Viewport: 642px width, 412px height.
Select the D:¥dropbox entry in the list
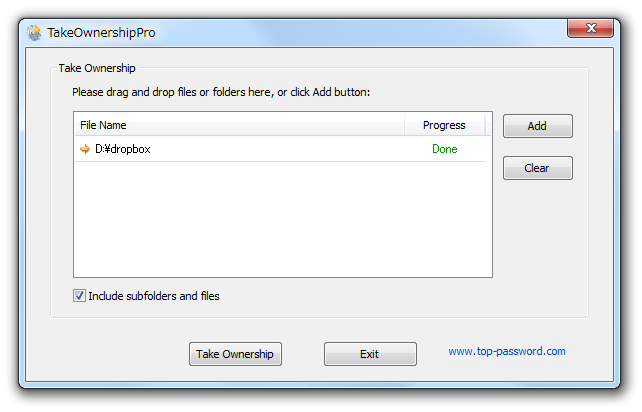tap(280, 149)
